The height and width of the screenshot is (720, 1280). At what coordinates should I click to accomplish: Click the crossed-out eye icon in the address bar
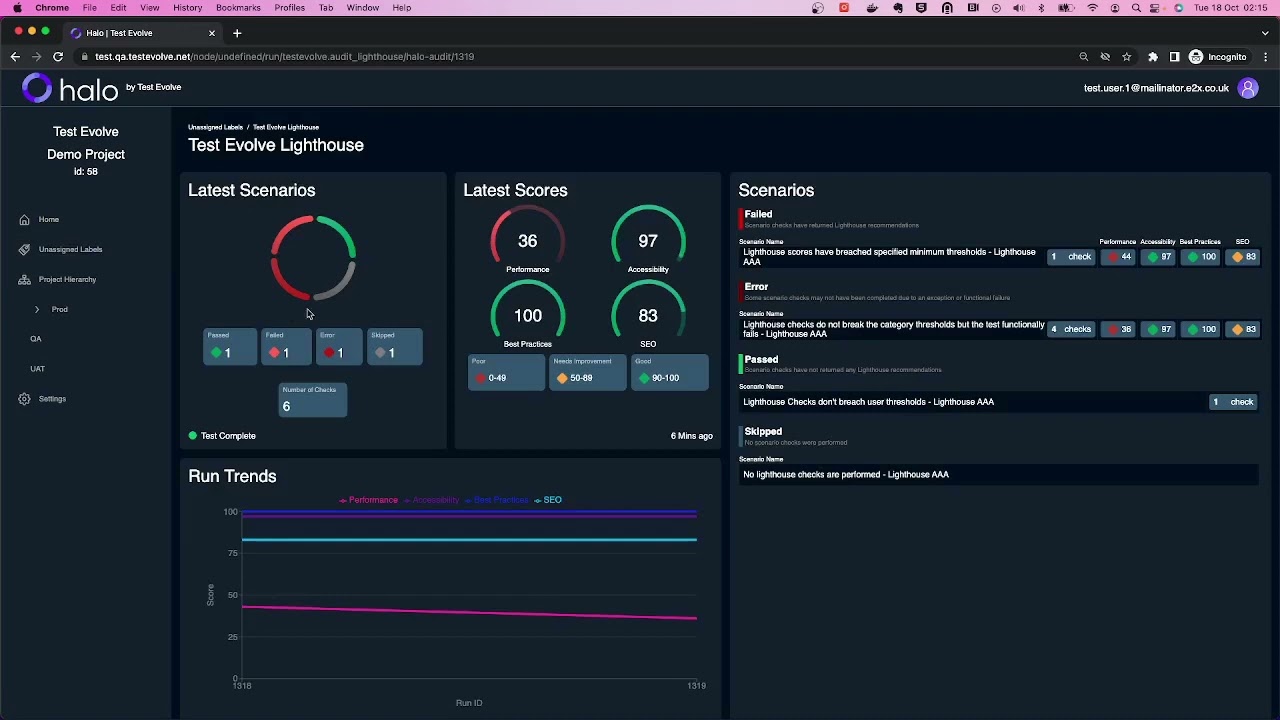[x=1105, y=57]
